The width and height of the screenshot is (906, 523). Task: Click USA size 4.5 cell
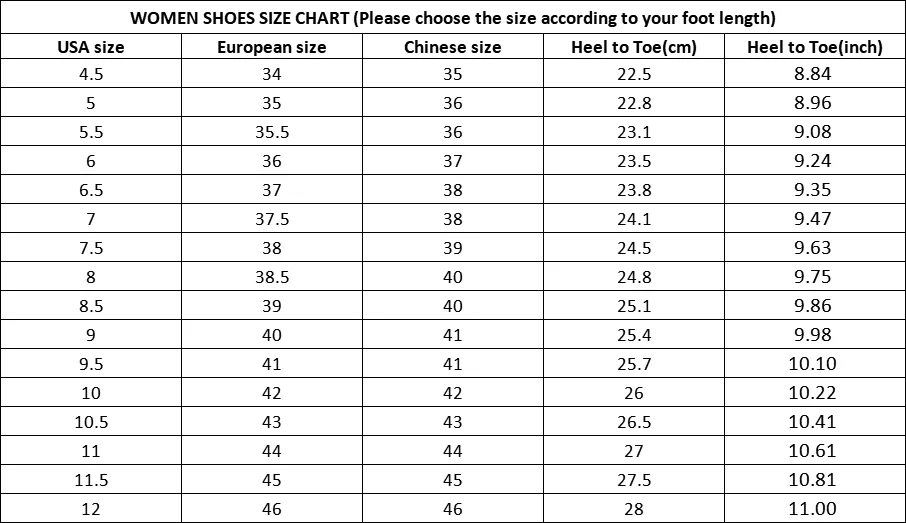[x=91, y=73]
